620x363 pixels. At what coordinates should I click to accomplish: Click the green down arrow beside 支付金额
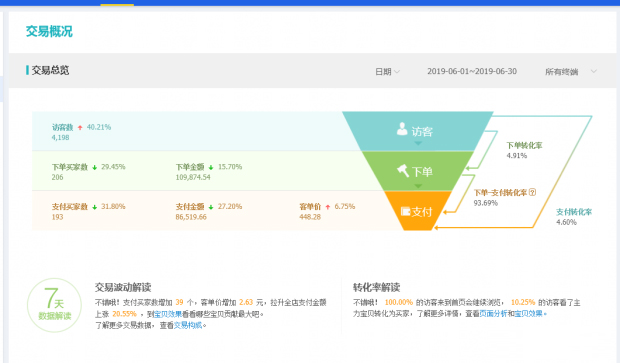pyautogui.click(x=211, y=207)
